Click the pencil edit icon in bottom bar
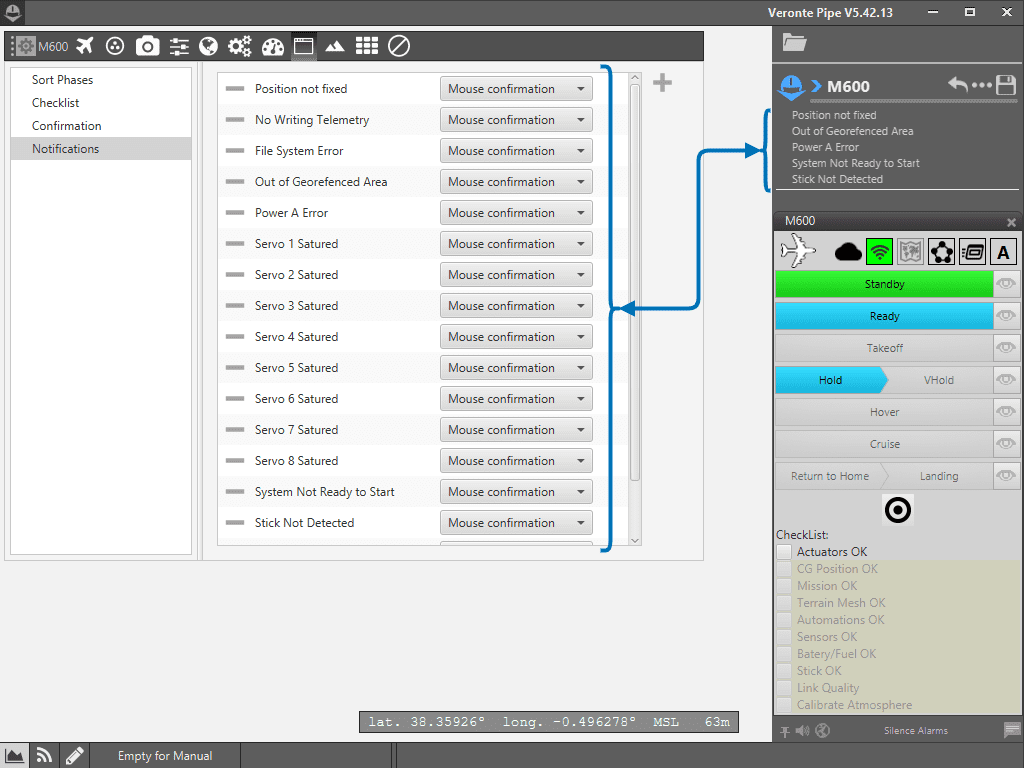Screen dimensions: 1025x769 (75, 755)
